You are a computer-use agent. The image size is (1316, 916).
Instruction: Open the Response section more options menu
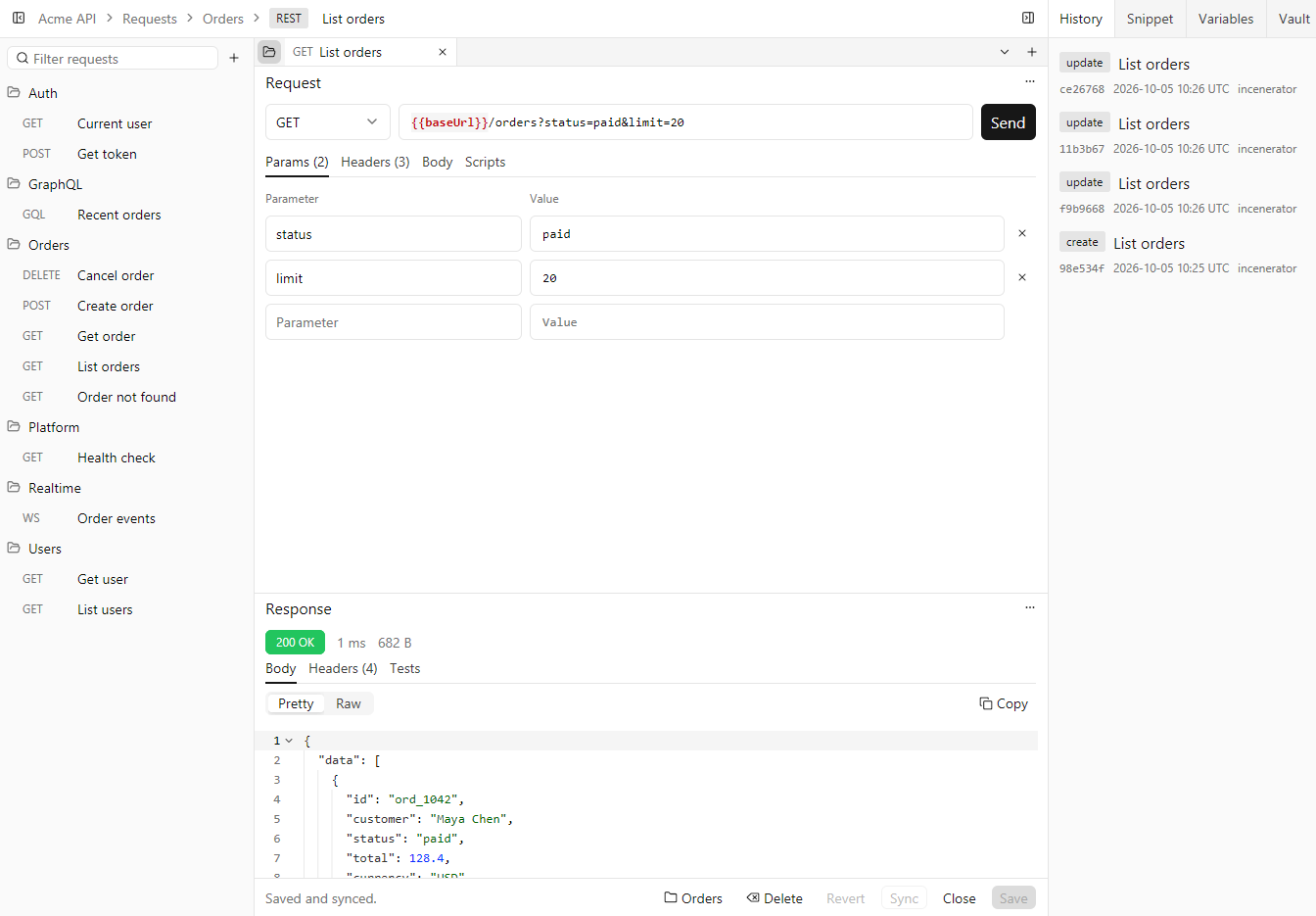tap(1030, 608)
